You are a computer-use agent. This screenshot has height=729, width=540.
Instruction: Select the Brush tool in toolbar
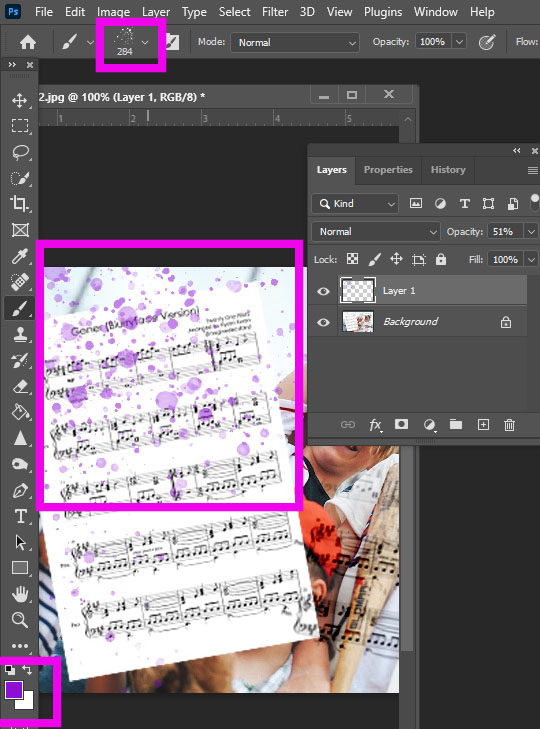[x=20, y=308]
